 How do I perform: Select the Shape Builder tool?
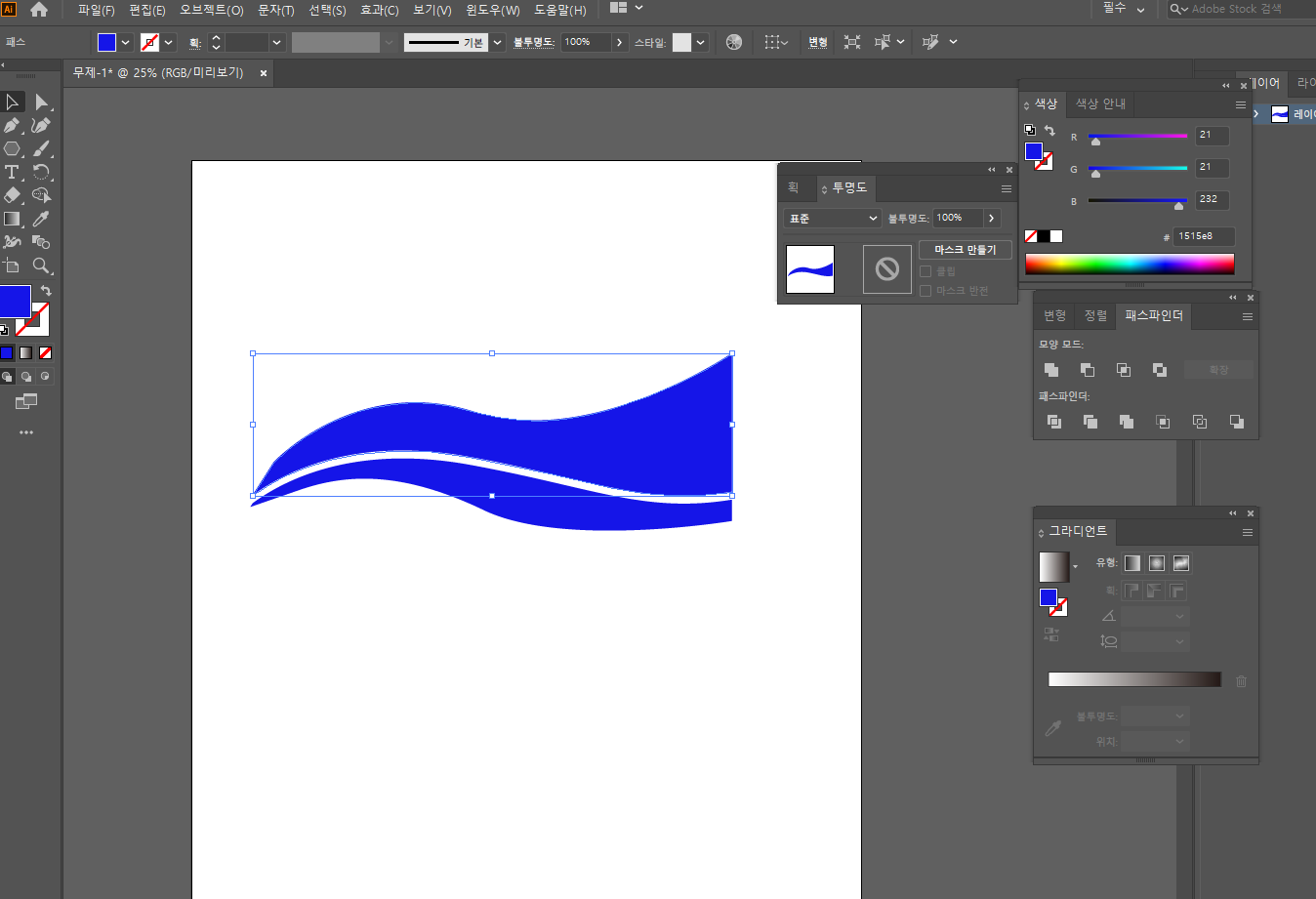(41, 195)
